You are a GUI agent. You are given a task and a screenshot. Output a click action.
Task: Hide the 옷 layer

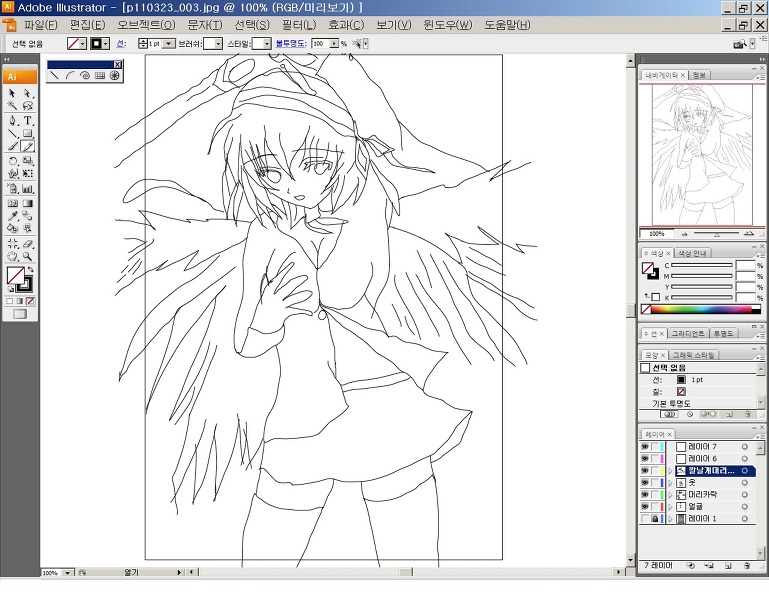(645, 483)
